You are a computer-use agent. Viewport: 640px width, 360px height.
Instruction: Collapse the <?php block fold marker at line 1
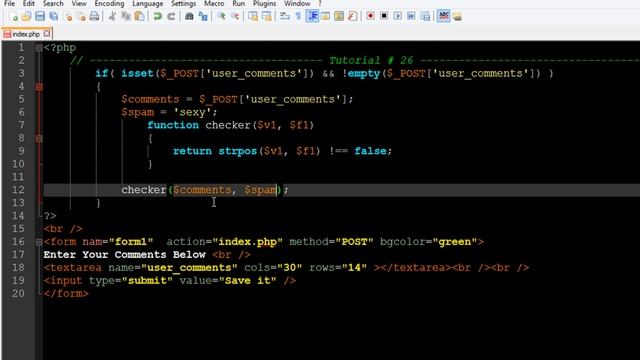tap(39, 48)
